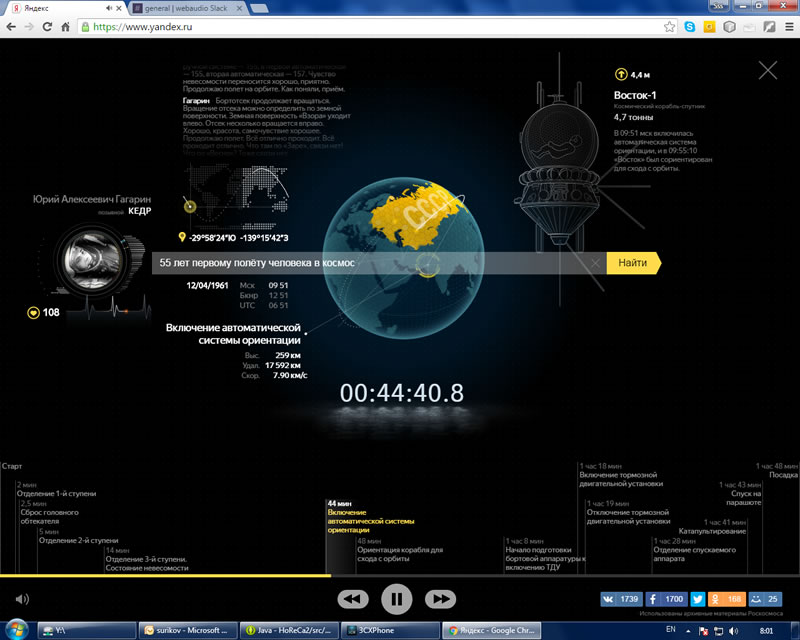Viewport: 800px width, 640px height.
Task: Open system tray volume control
Action: tap(734, 631)
